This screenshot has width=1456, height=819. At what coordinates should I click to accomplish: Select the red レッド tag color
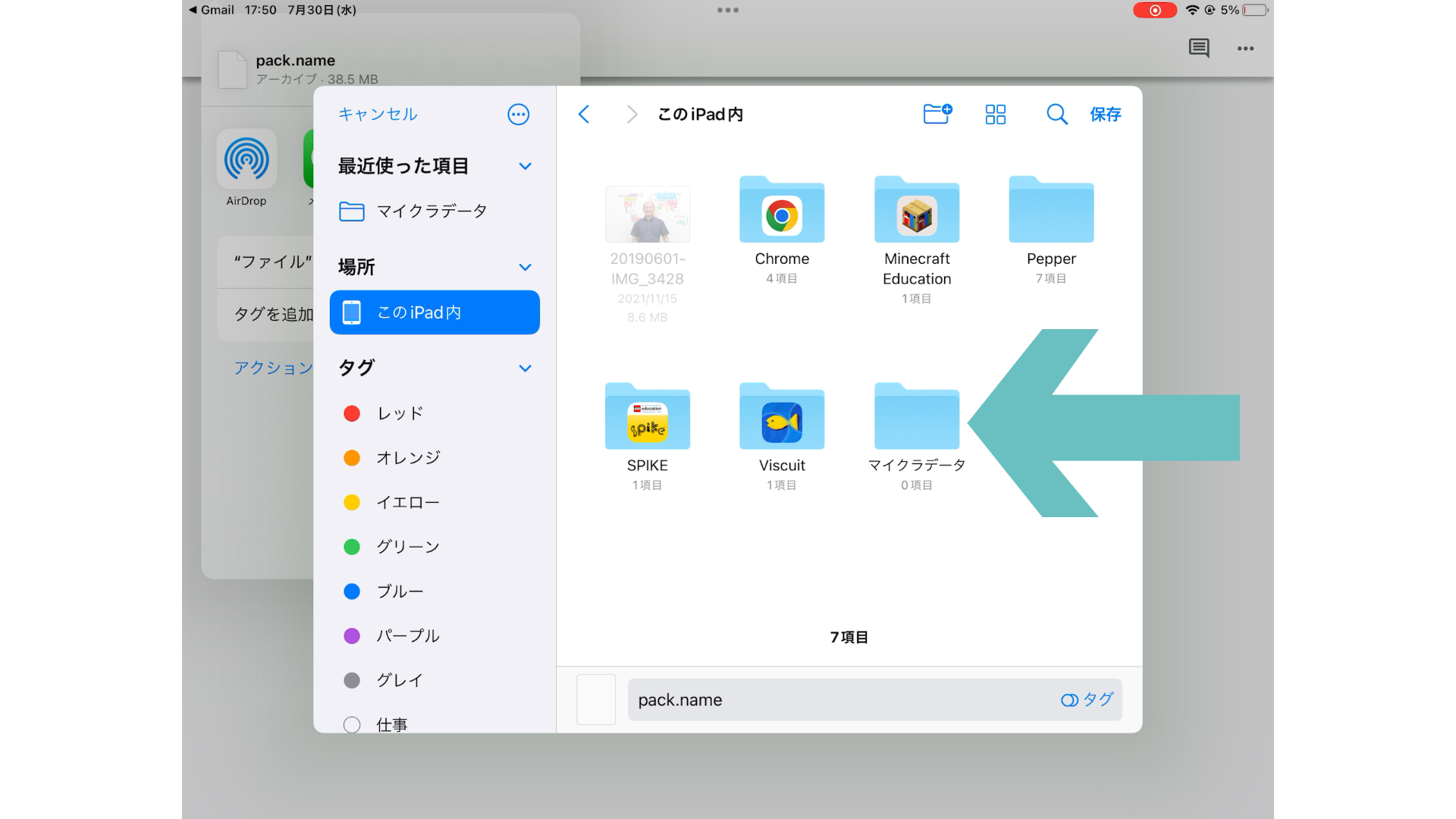click(x=352, y=413)
